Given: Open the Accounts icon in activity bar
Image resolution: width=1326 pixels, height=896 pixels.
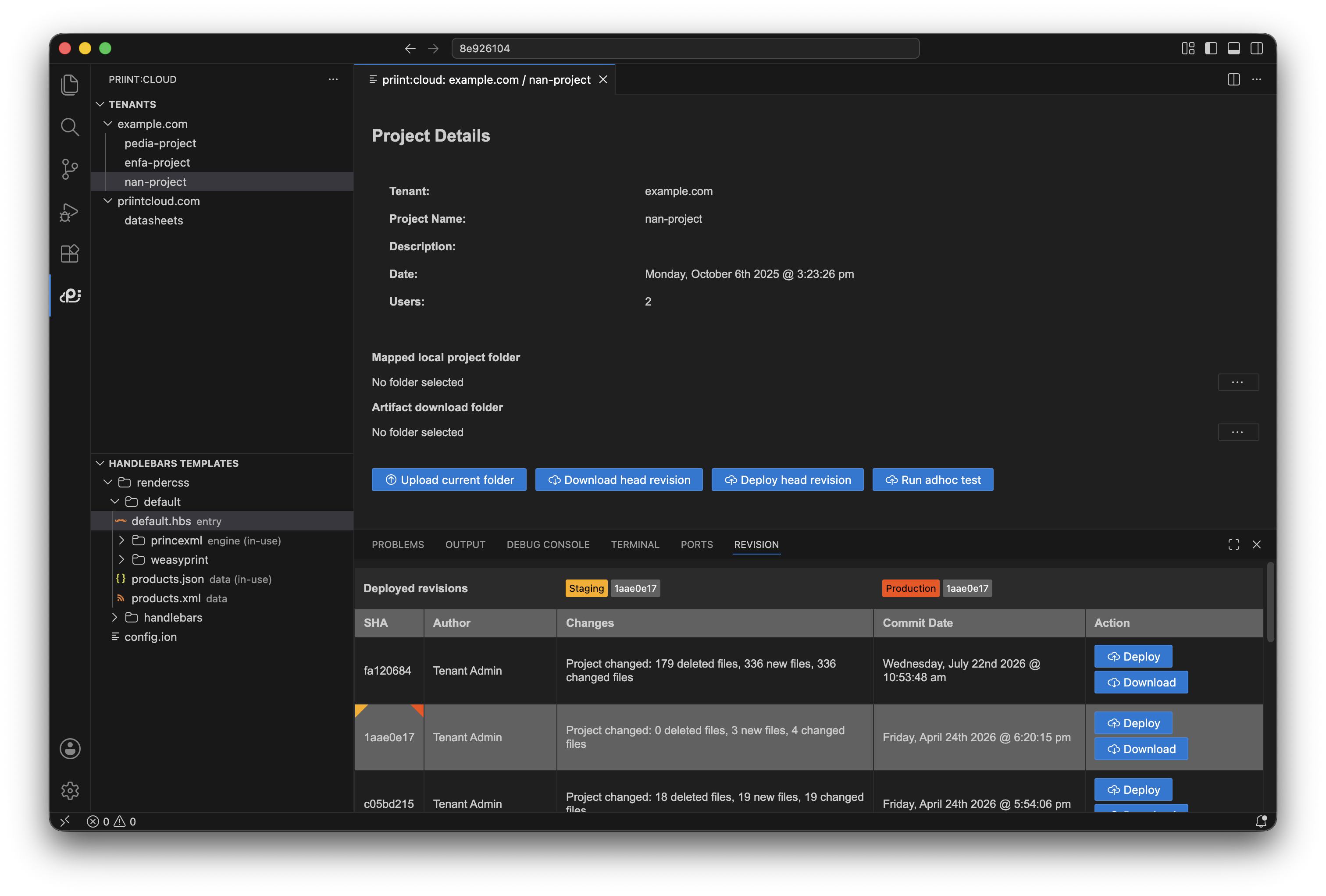Looking at the screenshot, I should 70,748.
